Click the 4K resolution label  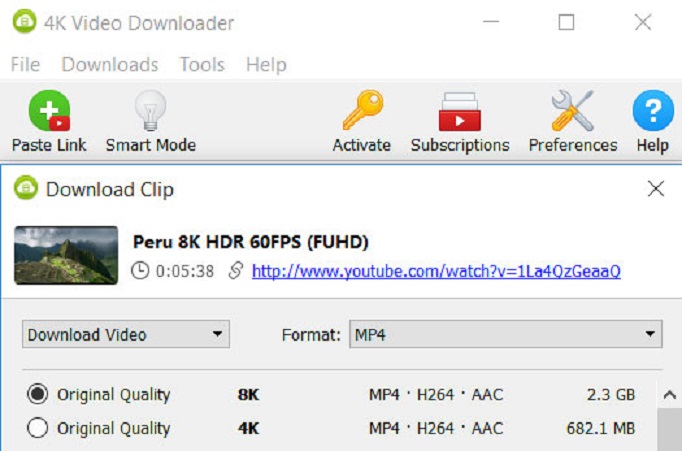[248, 429]
